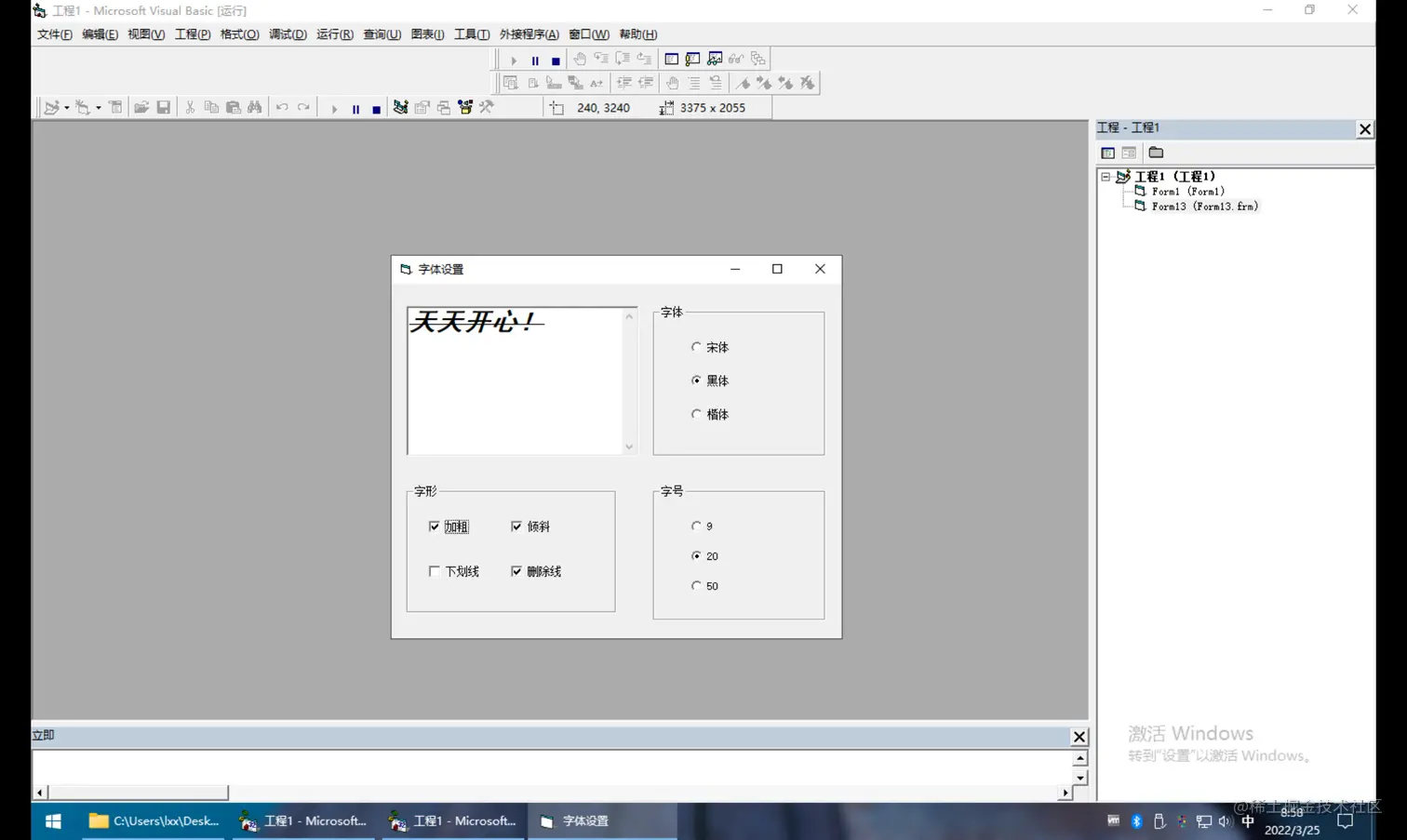Click the immediate window horizontal scrollbar thumb
Viewport: 1407px width, 840px height.
click(x=139, y=793)
